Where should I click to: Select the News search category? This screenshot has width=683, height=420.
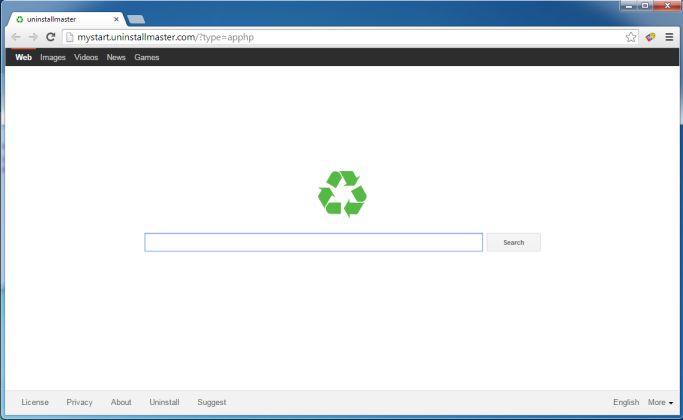tap(116, 57)
